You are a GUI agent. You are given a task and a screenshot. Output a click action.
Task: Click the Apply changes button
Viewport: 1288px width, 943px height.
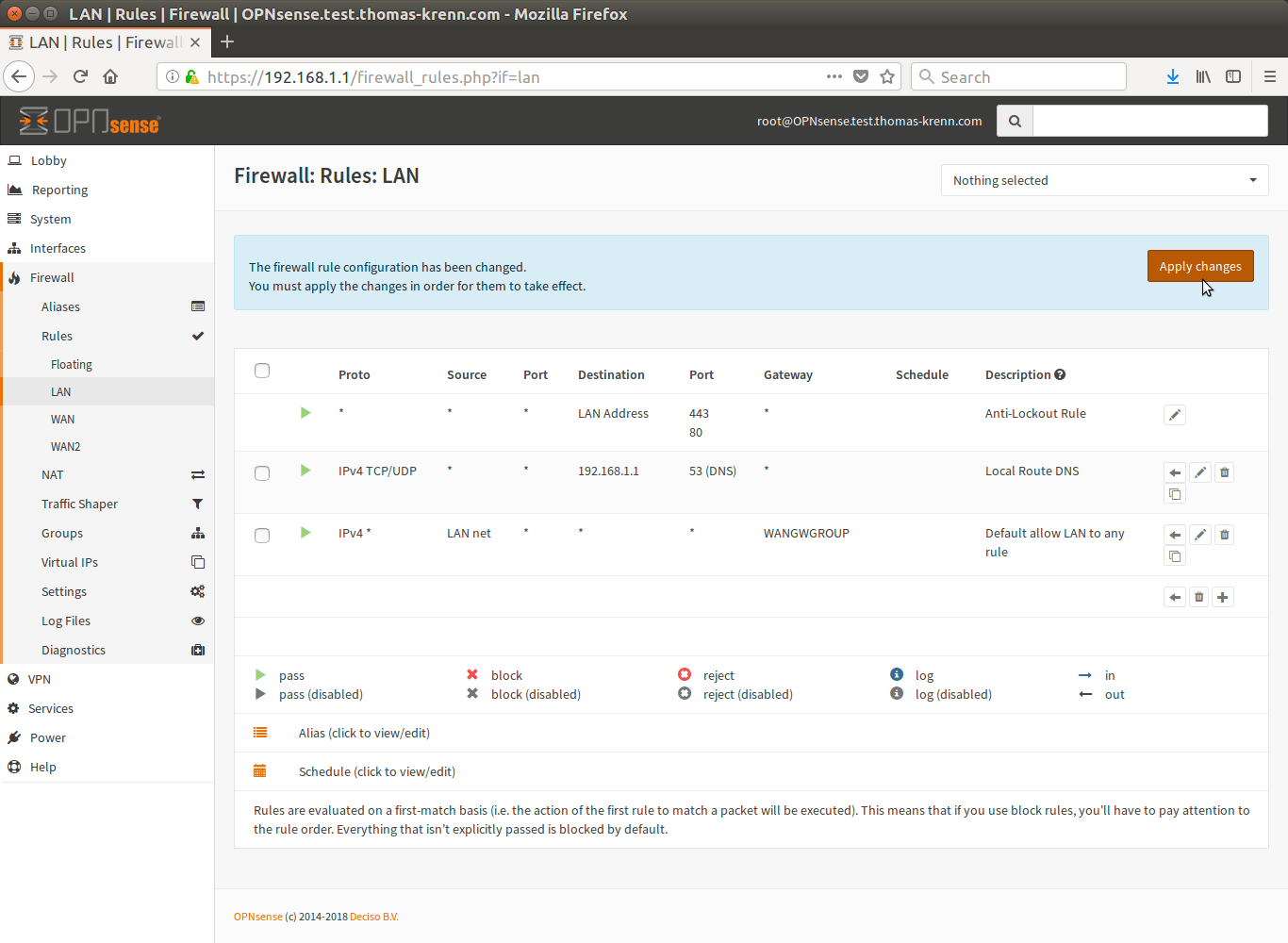(1199, 266)
